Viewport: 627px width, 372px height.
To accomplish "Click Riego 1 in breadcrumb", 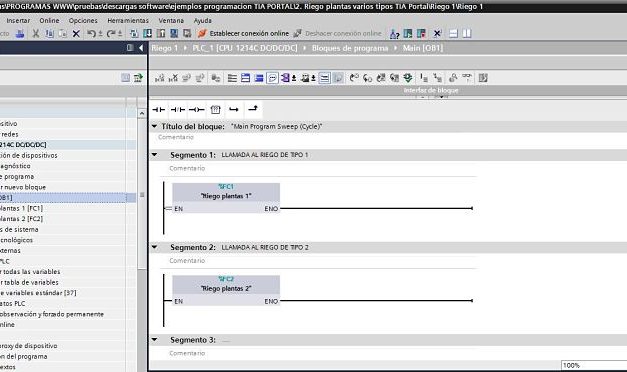I will (164, 48).
